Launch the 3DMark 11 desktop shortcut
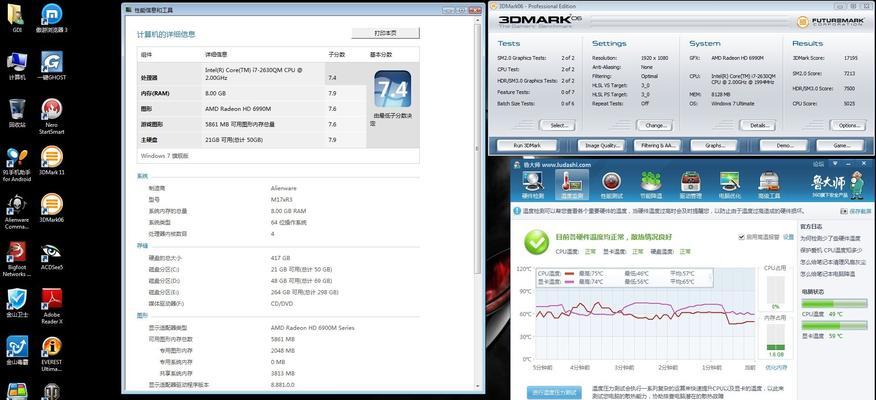 [x=51, y=160]
